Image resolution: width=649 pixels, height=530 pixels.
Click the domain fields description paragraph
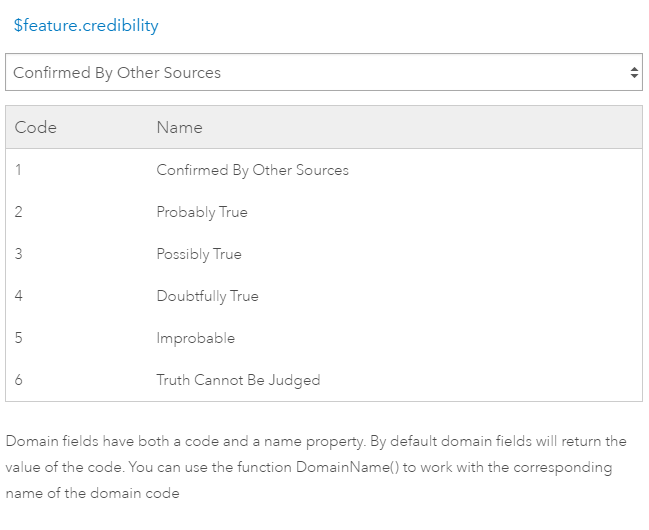tap(316, 467)
